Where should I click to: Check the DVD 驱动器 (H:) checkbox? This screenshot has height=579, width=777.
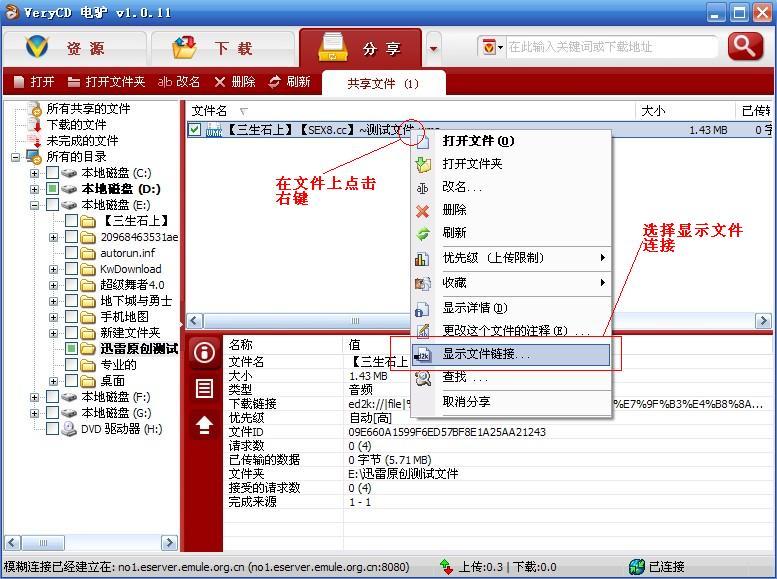click(x=53, y=428)
